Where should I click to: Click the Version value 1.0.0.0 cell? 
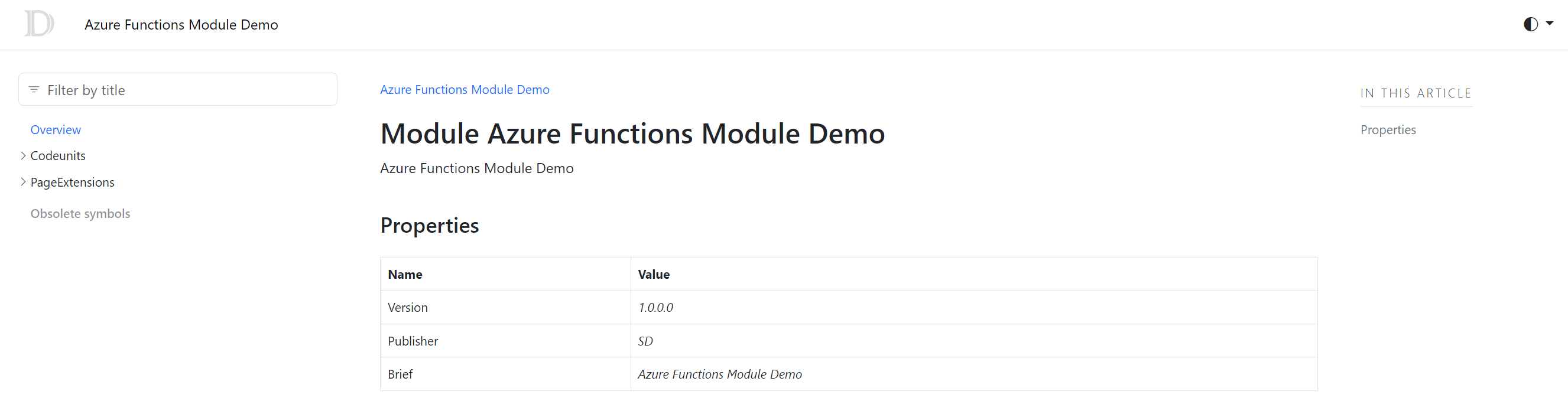pyautogui.click(x=655, y=308)
